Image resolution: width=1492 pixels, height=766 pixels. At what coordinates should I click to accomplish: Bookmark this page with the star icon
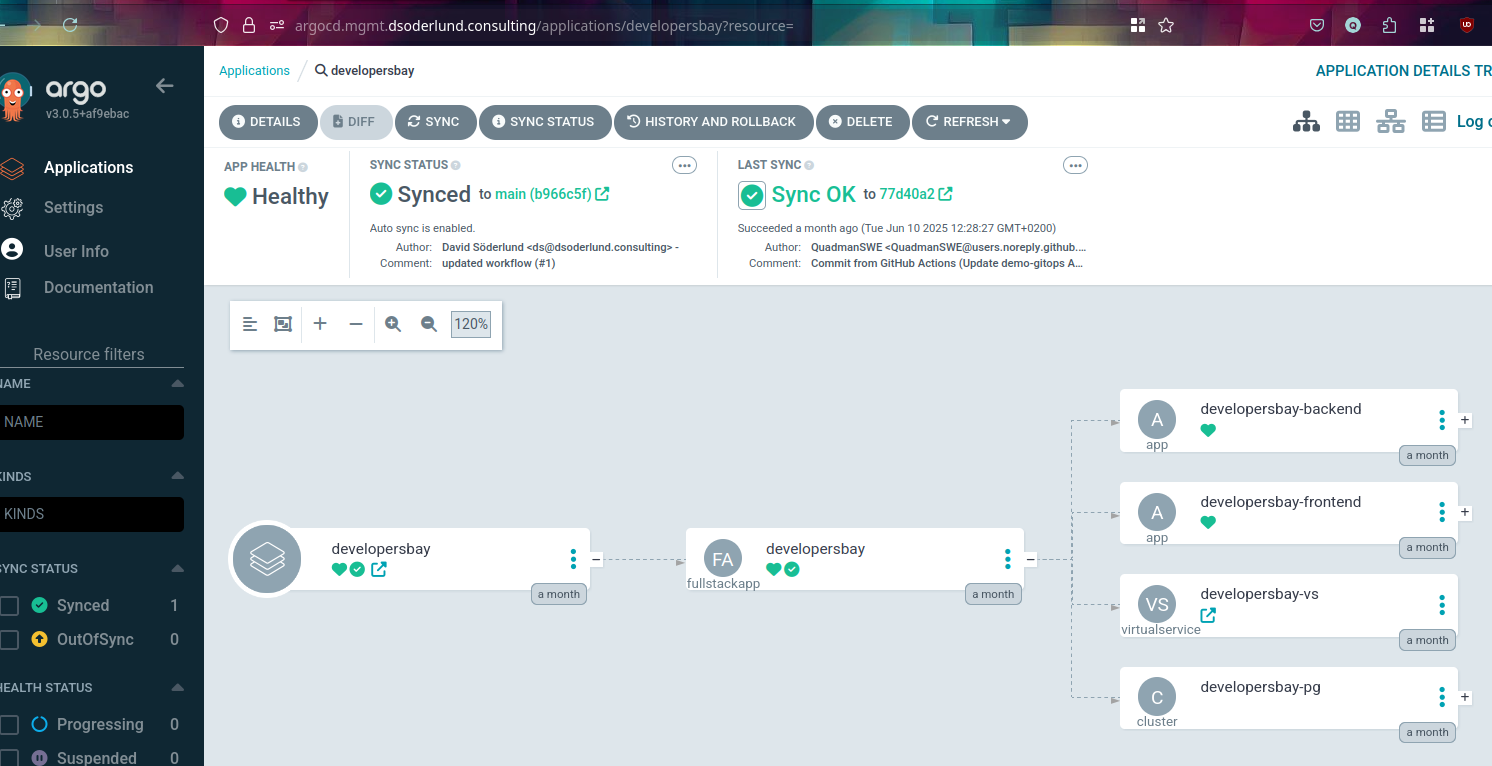(1166, 26)
